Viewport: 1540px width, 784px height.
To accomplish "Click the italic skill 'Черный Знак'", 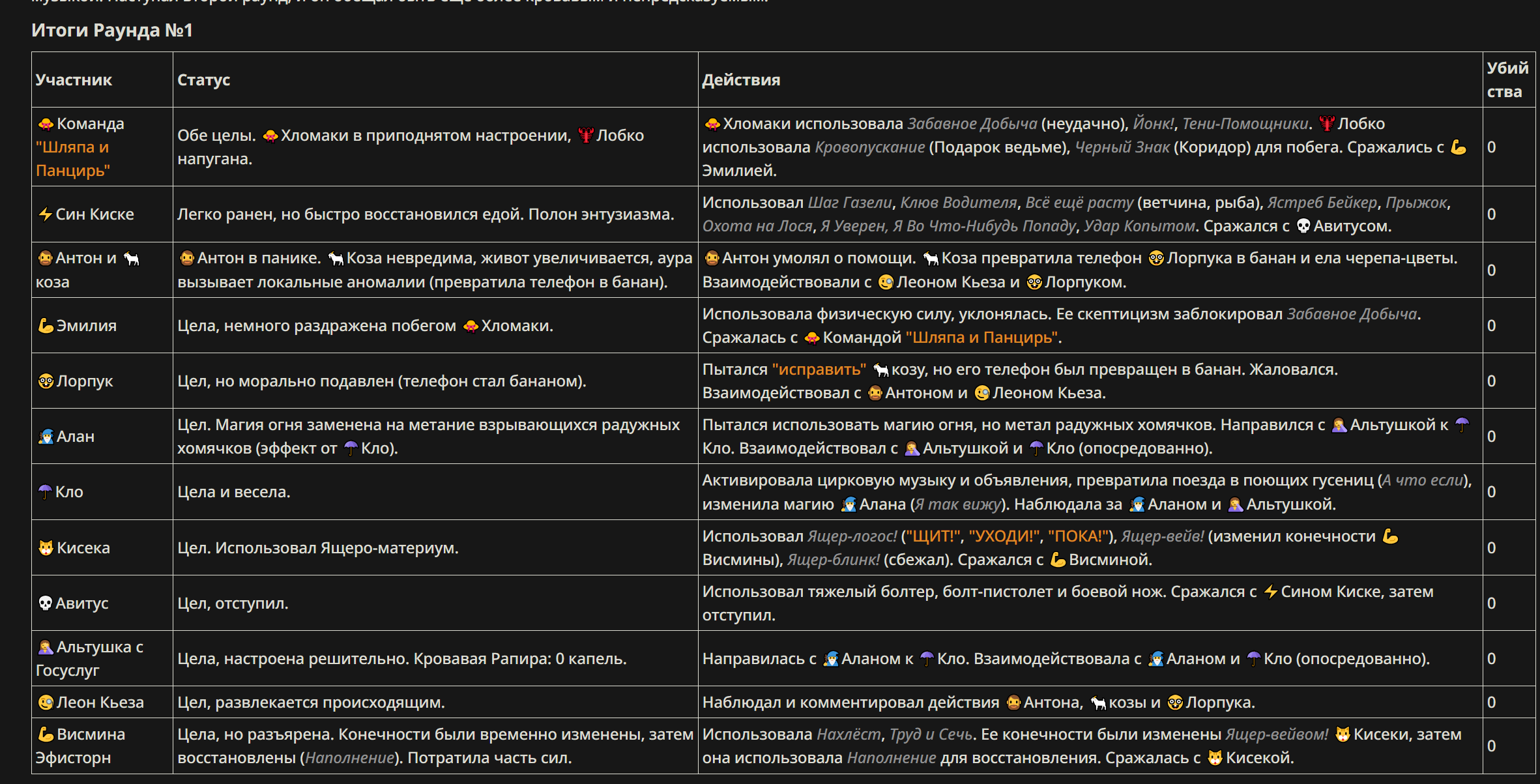I will [x=1122, y=147].
